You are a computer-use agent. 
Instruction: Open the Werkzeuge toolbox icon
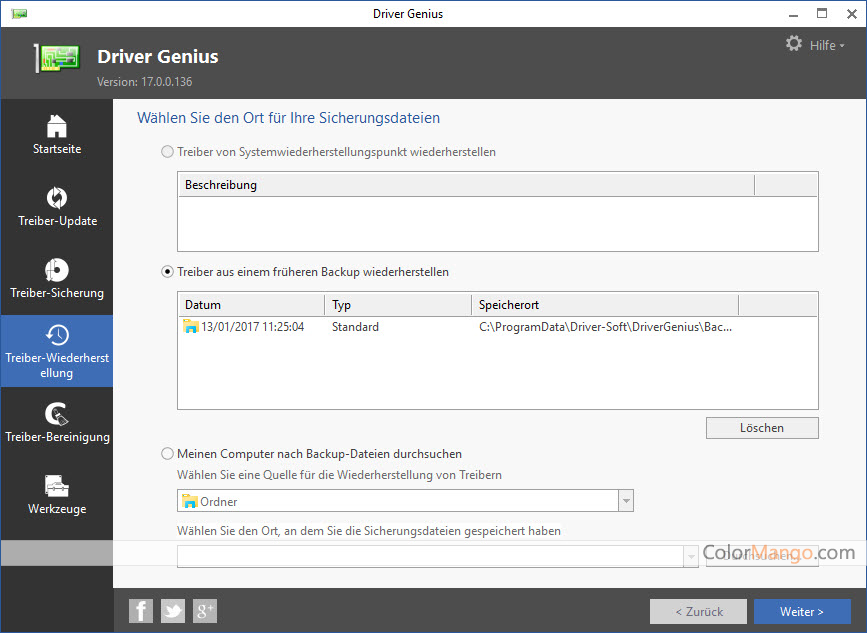click(56, 486)
